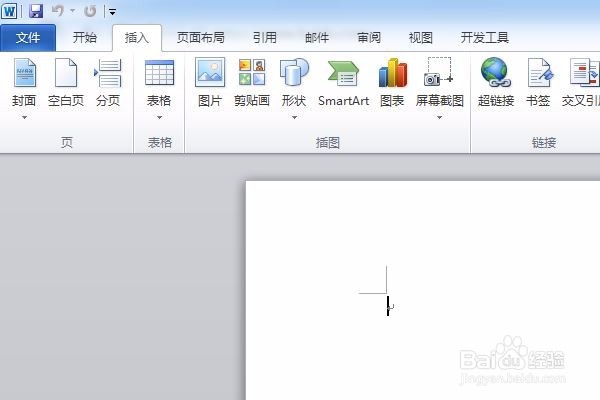Click the Word application icon in title bar
The width and height of the screenshot is (600, 400).
click(x=9, y=10)
